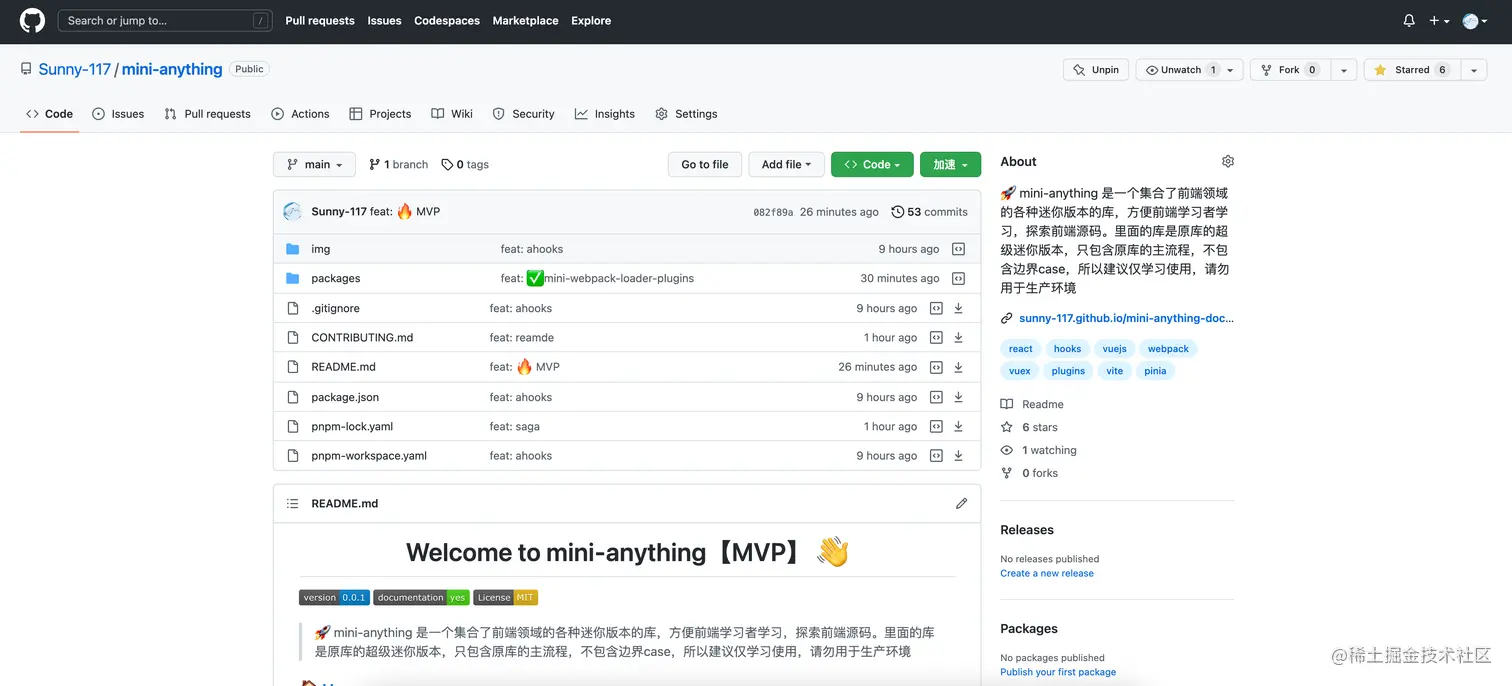Open the main branch selector dropdown
Viewport: 1512px width, 686px height.
pos(314,165)
